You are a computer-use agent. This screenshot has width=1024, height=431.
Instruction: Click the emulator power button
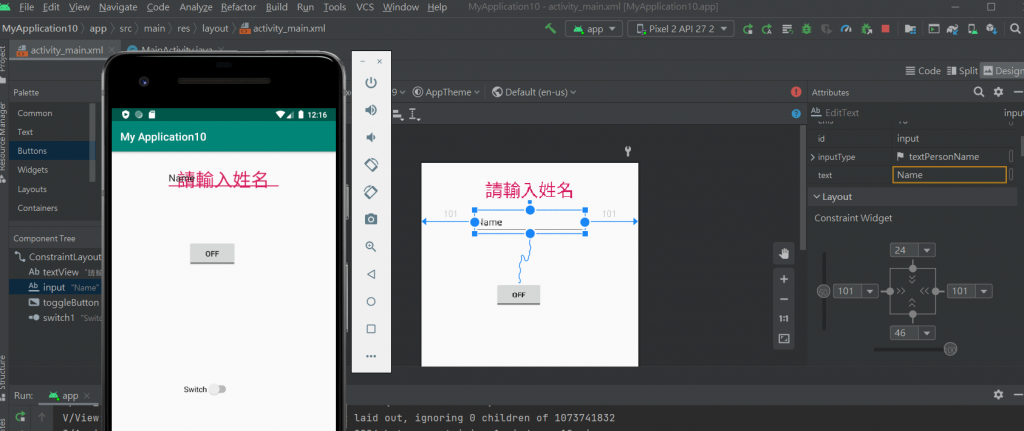pyautogui.click(x=371, y=82)
